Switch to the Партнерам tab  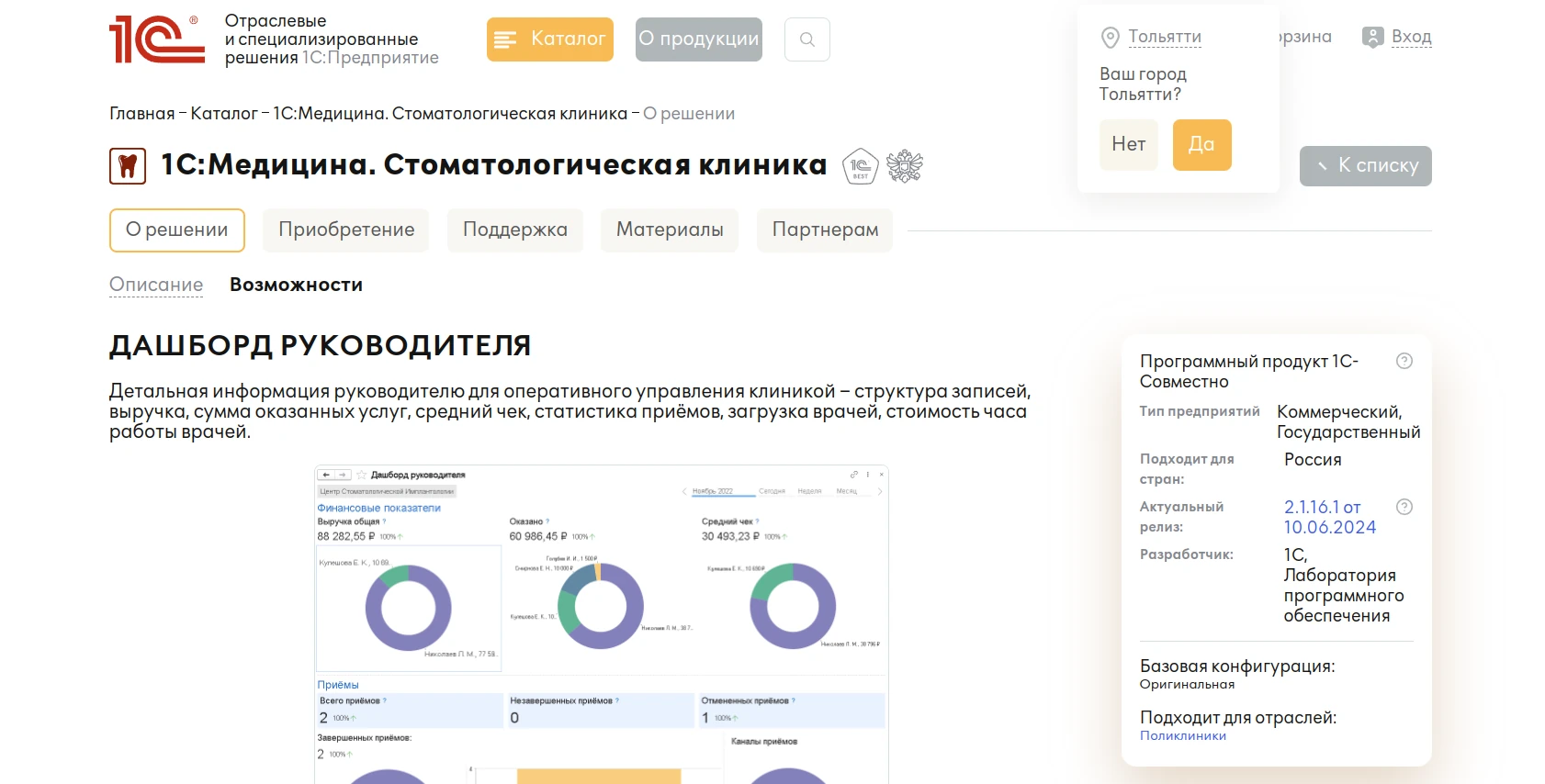825,230
